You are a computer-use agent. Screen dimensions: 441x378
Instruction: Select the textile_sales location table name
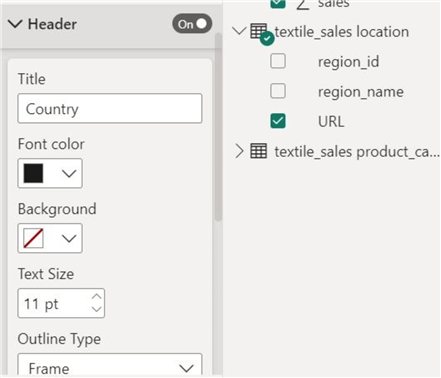[342, 32]
